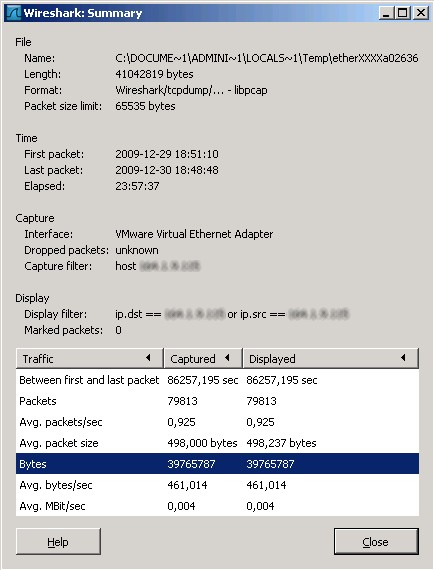
Task: Click the Close button at bottom
Action: coord(376,542)
